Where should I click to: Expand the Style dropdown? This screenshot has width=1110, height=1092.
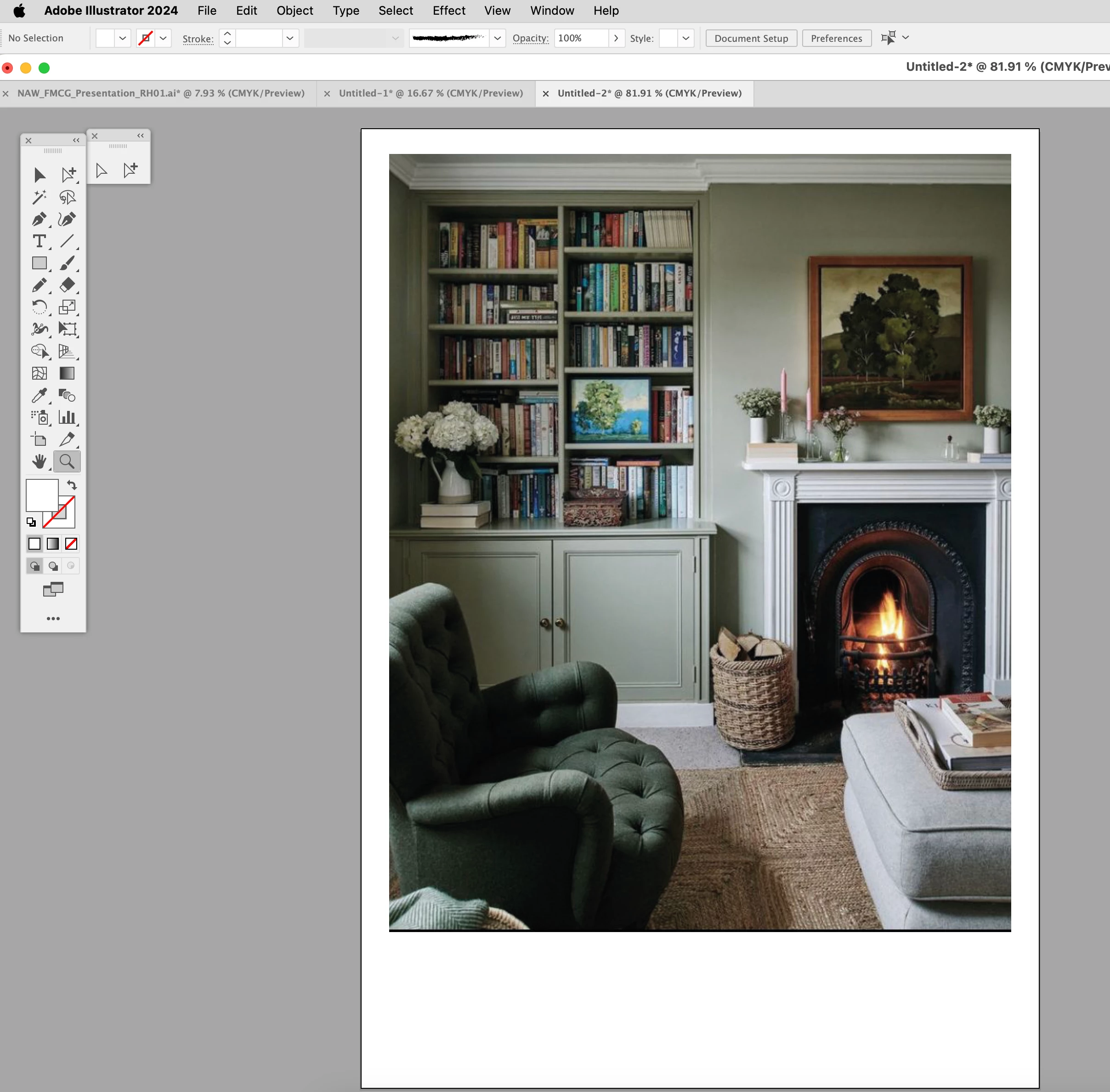(686, 39)
